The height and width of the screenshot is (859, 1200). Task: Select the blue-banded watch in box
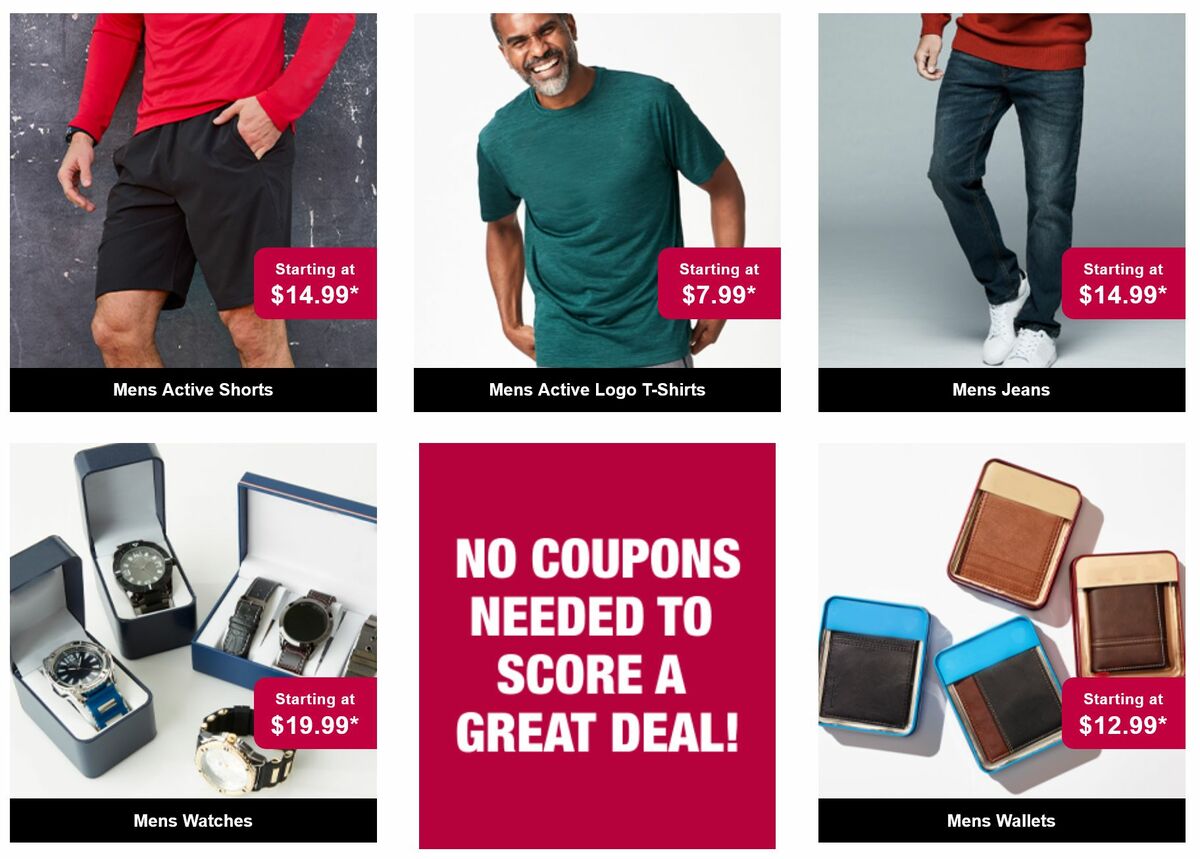pyautogui.click(x=86, y=684)
